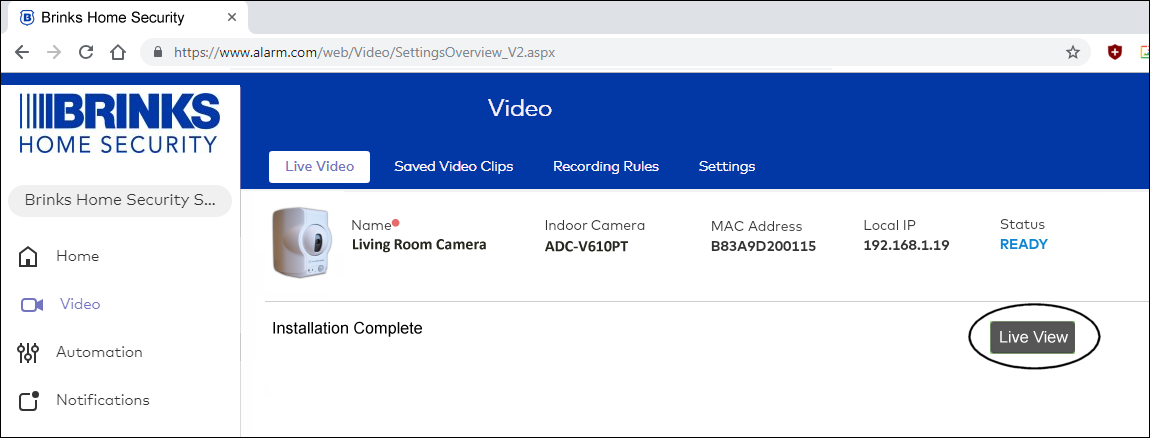Image resolution: width=1150 pixels, height=438 pixels.
Task: Open the Recording Rules tab
Action: point(606,167)
